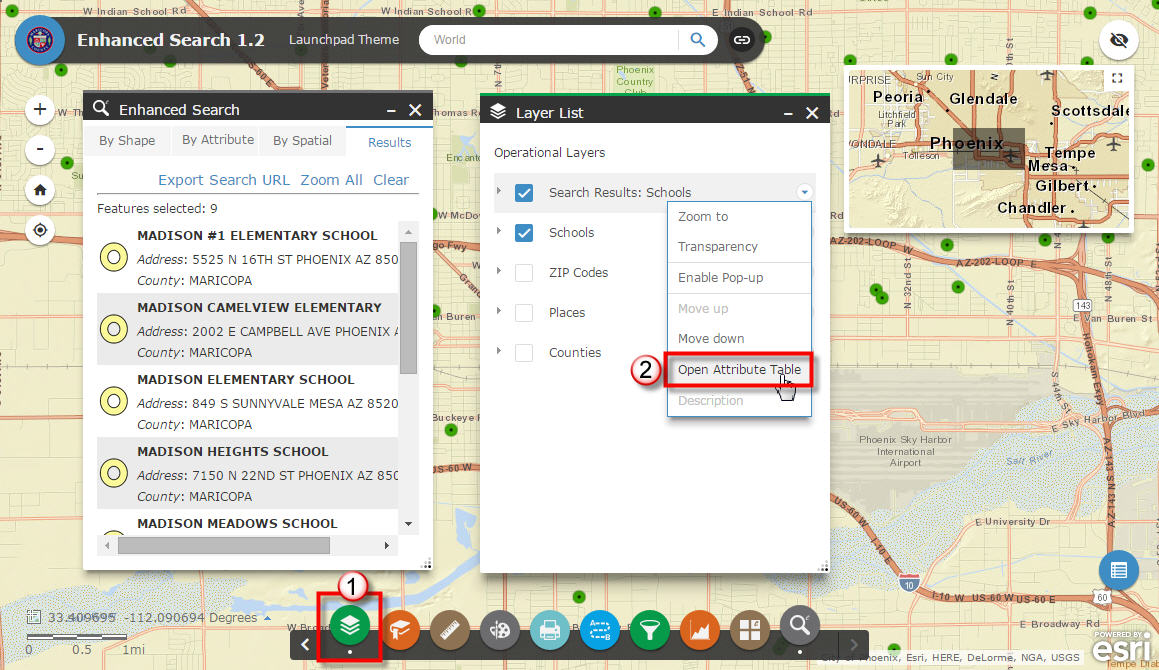Click the results vertical scrollbar thumb

[408, 307]
